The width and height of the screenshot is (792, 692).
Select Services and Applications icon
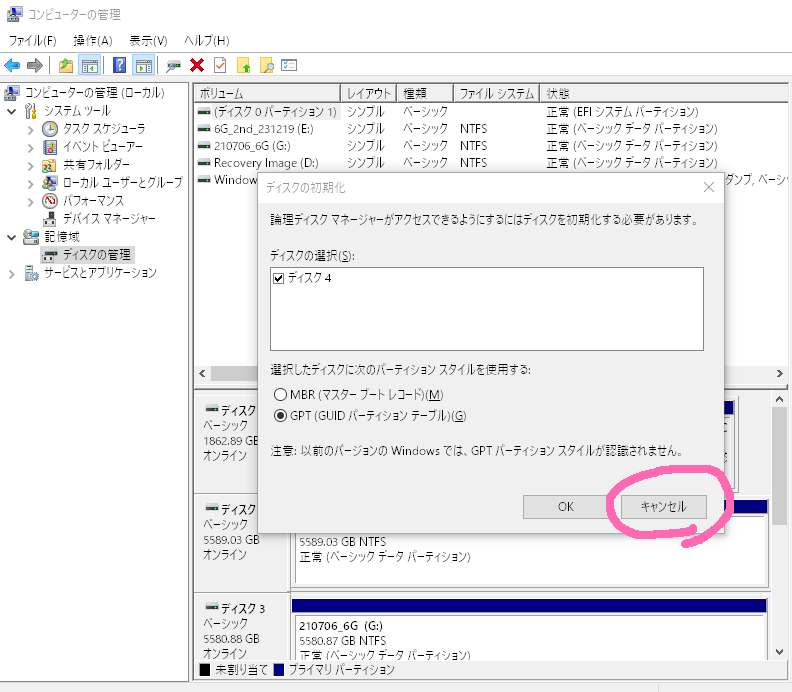pyautogui.click(x=31, y=273)
